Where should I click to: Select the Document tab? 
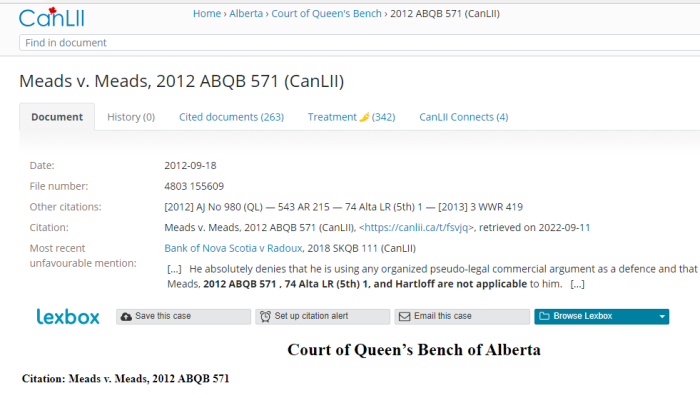coord(57,117)
